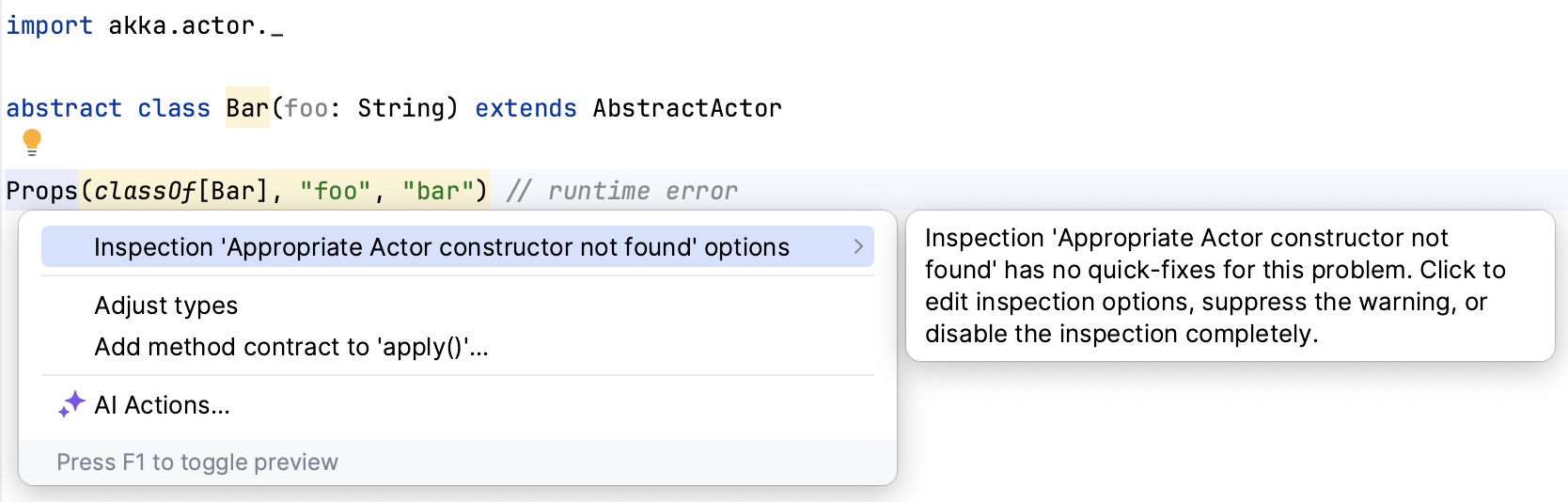This screenshot has height=502, width=1568.
Task: Click the inspection description preview text
Action: (x=1215, y=286)
